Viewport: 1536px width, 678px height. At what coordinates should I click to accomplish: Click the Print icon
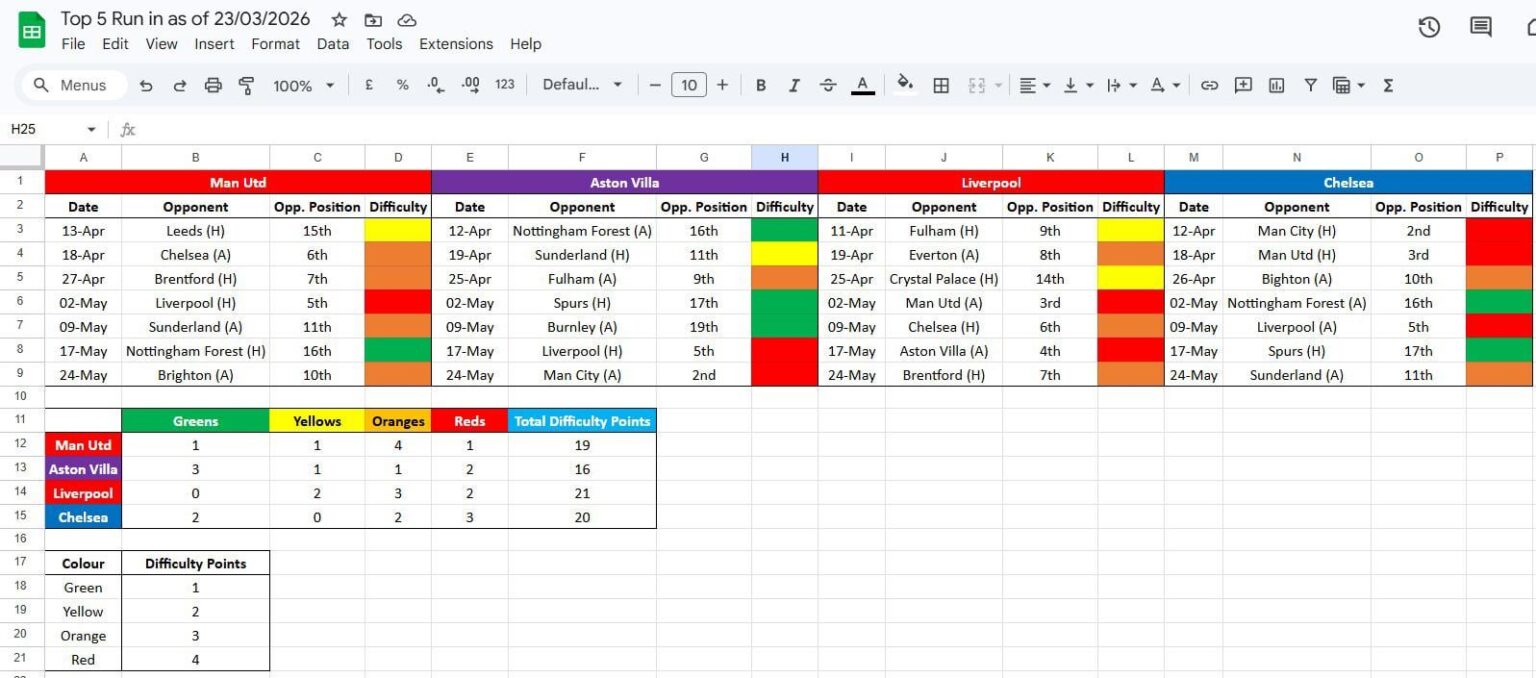[x=213, y=85]
